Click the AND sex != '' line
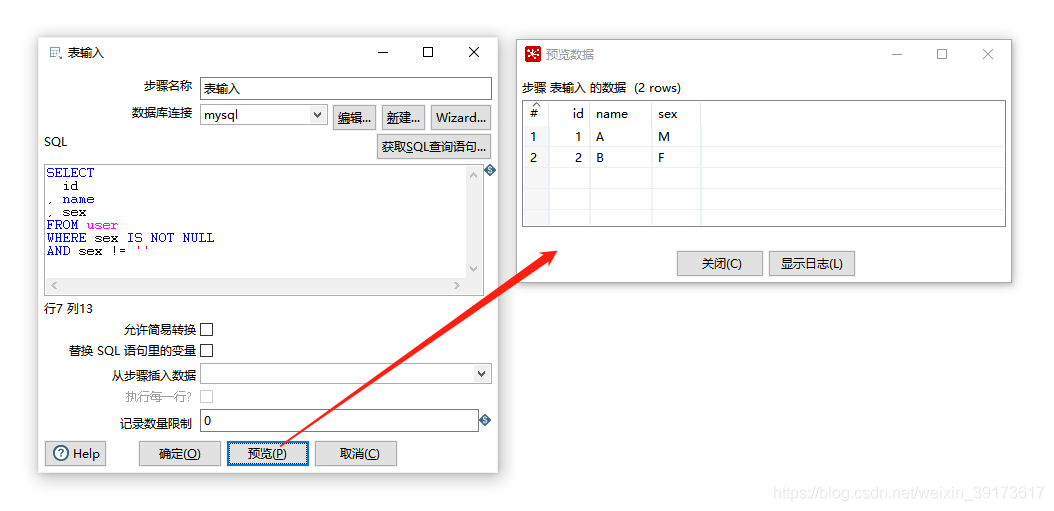 pyautogui.click(x=98, y=251)
